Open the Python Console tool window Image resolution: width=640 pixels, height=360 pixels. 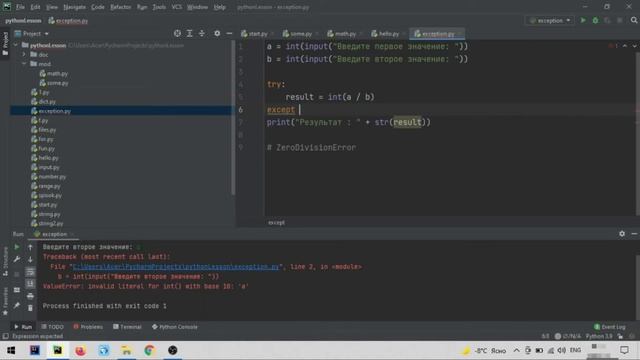(x=175, y=327)
